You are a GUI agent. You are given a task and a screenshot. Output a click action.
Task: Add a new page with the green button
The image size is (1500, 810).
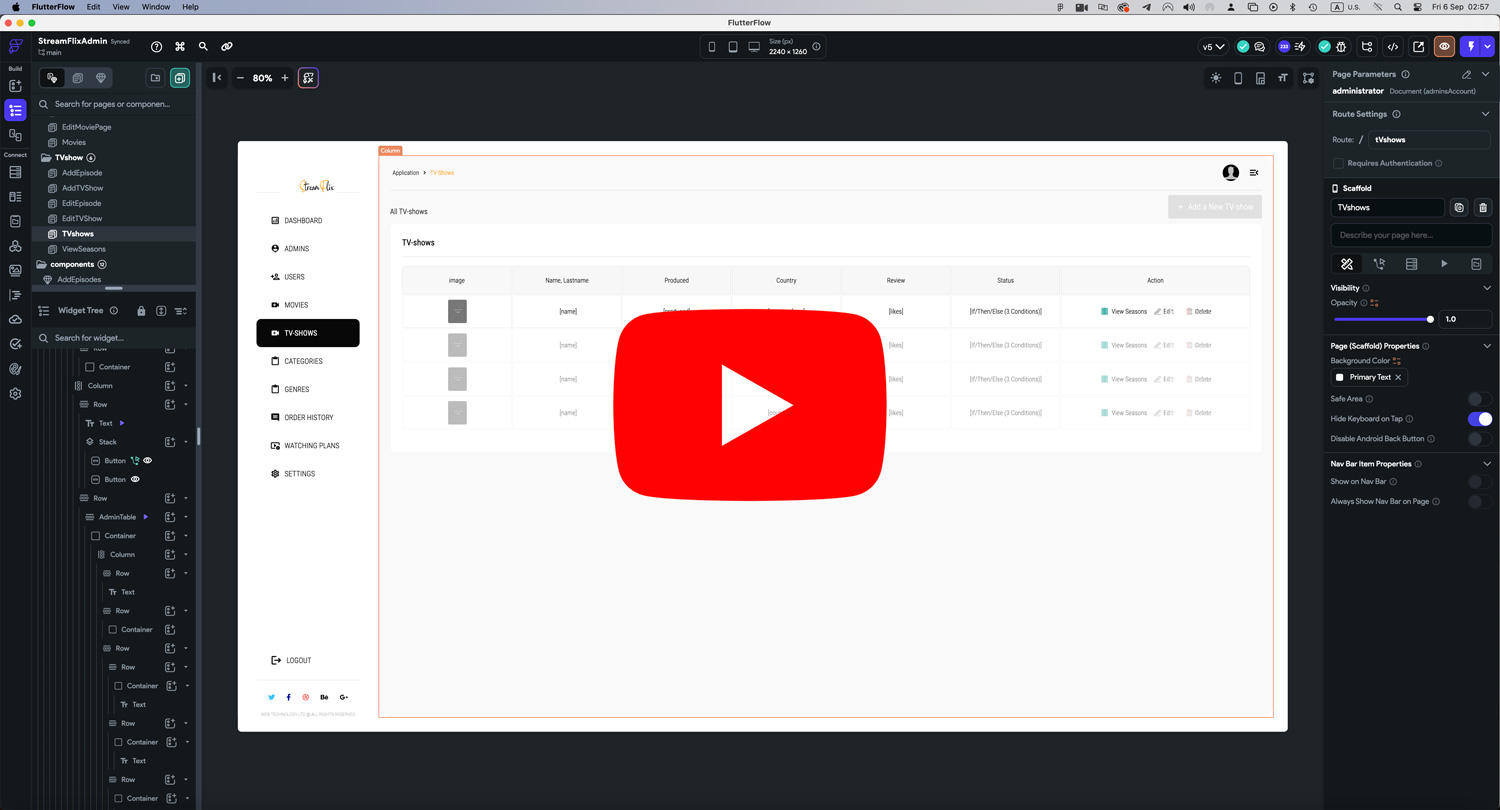[x=180, y=78]
